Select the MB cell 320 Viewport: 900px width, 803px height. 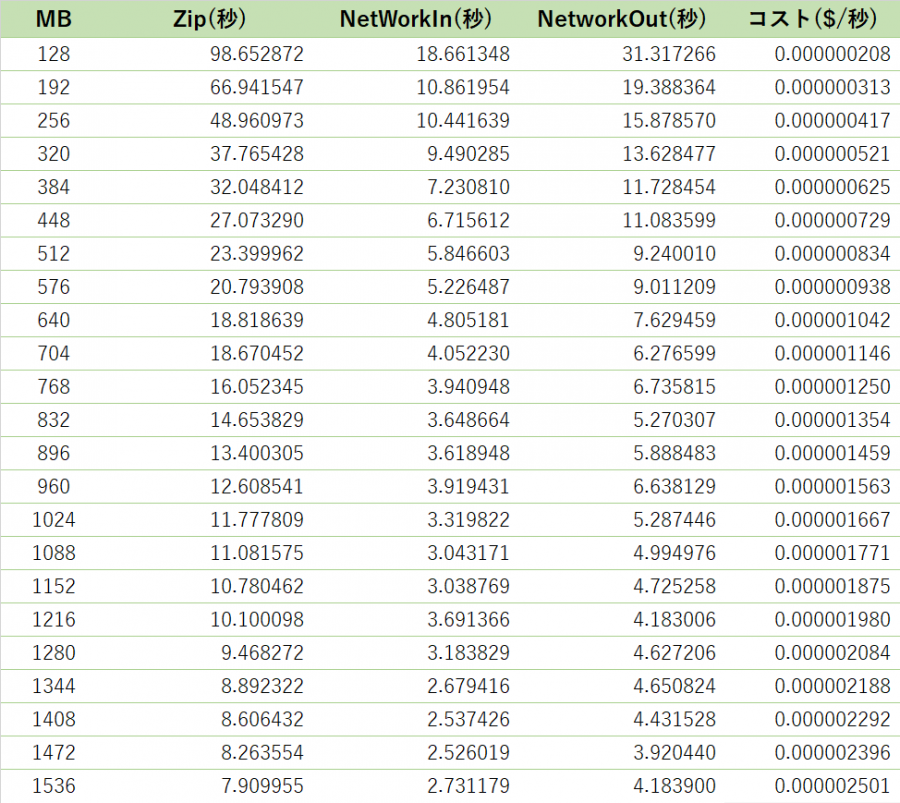[53, 154]
